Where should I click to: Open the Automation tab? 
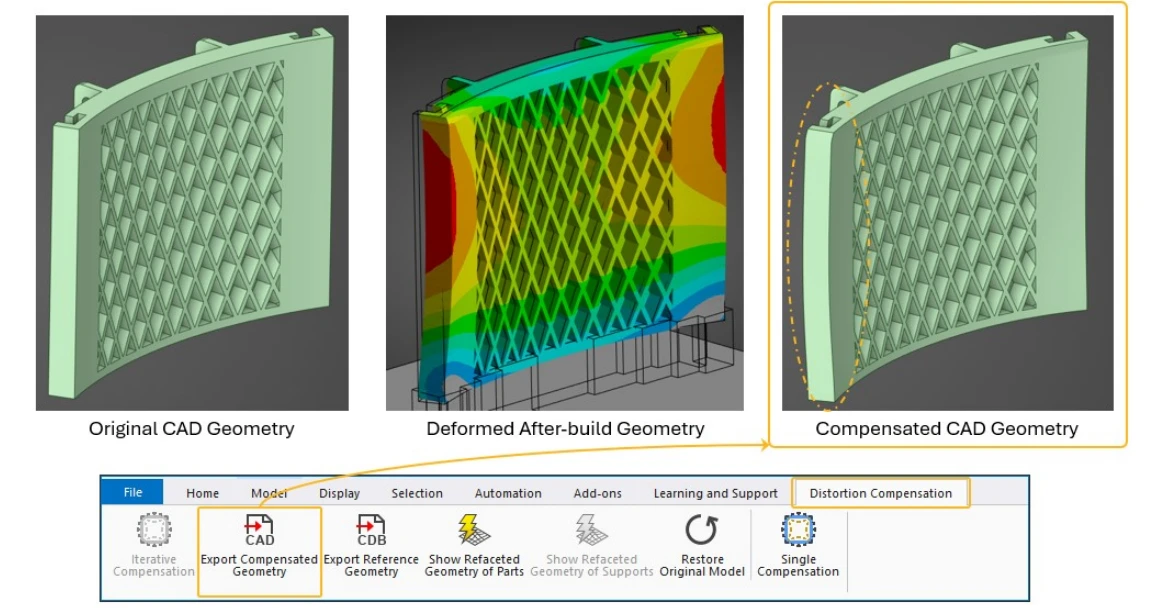(507, 492)
